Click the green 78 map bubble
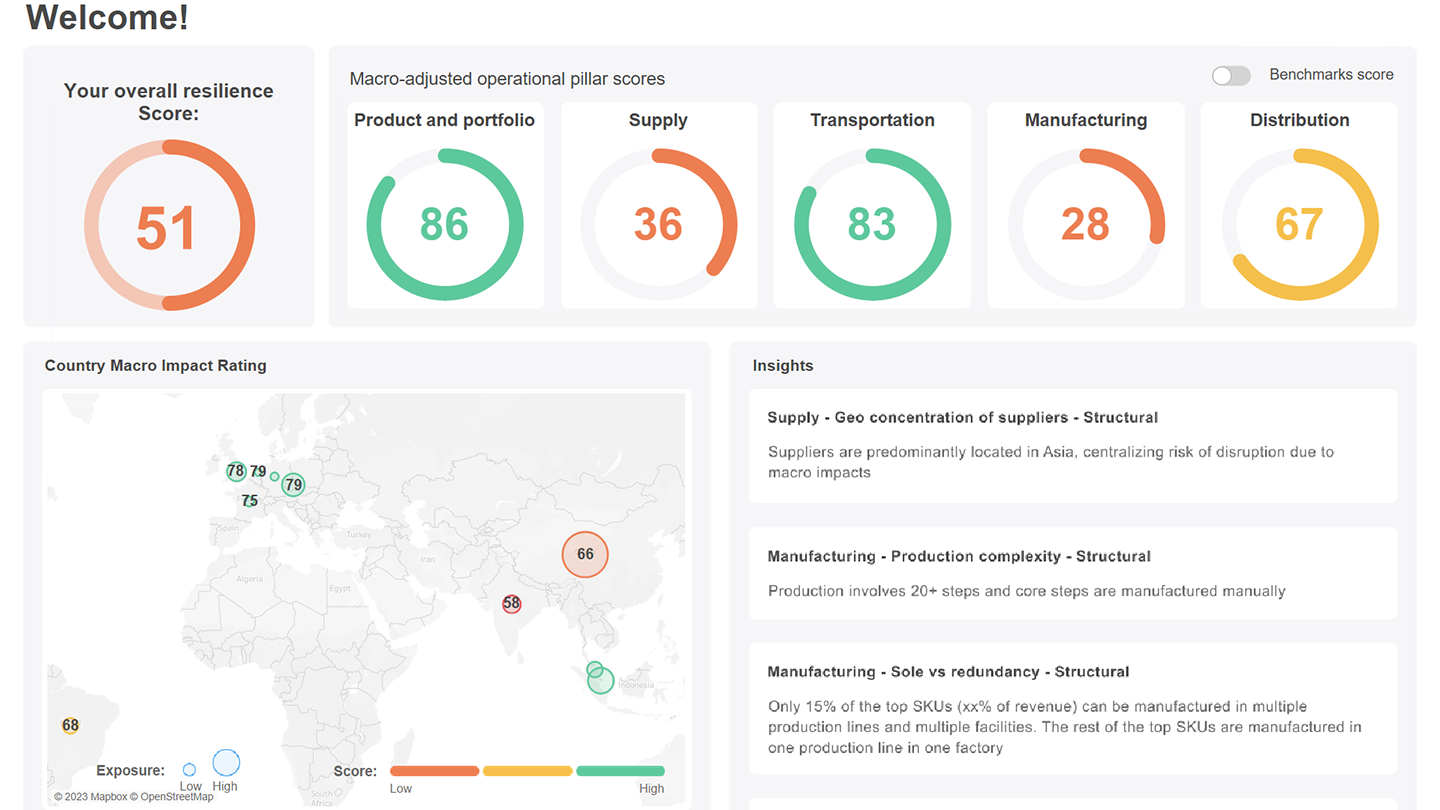 pos(236,471)
